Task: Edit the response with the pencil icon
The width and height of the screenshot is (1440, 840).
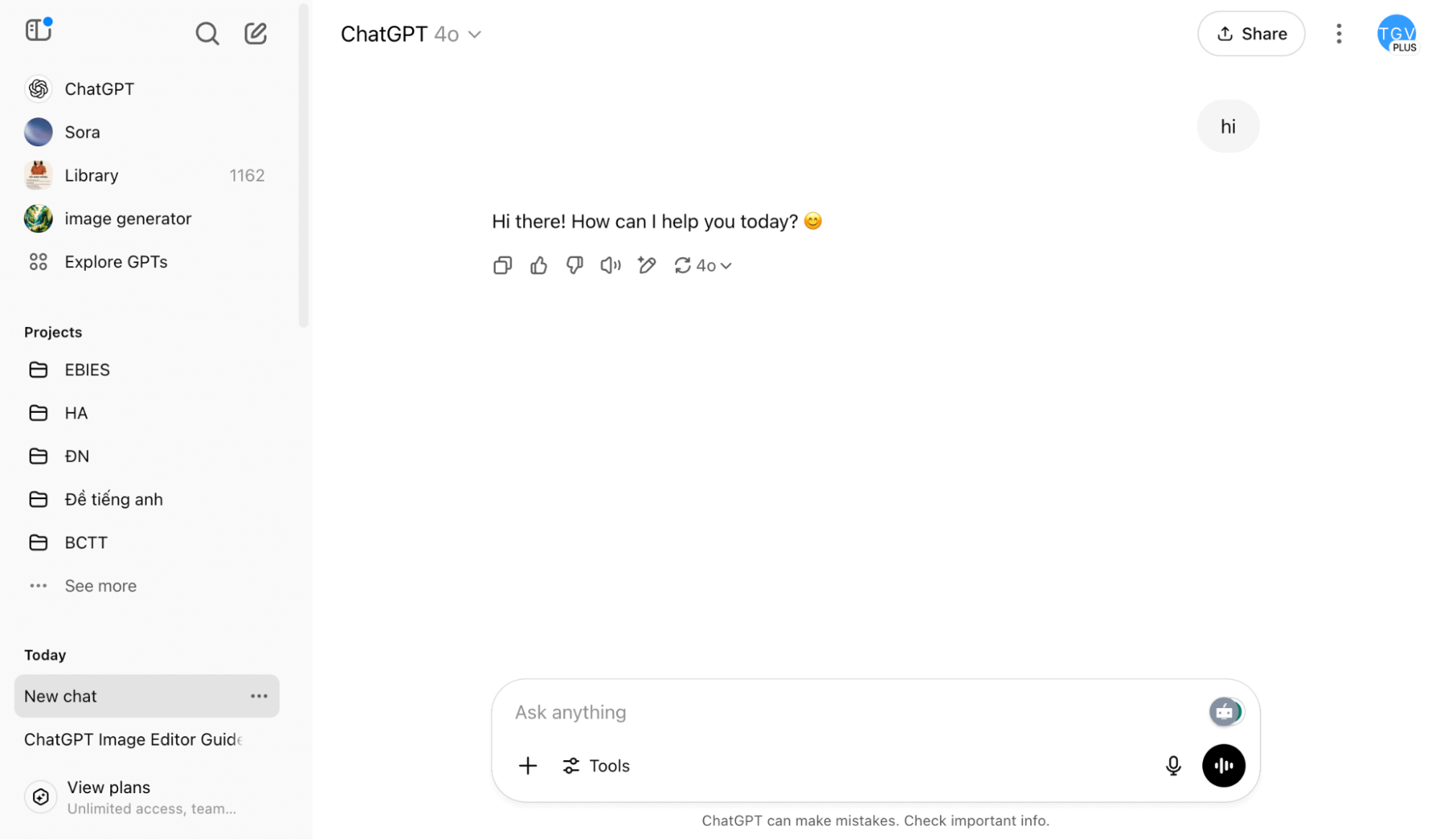Action: pos(646,265)
